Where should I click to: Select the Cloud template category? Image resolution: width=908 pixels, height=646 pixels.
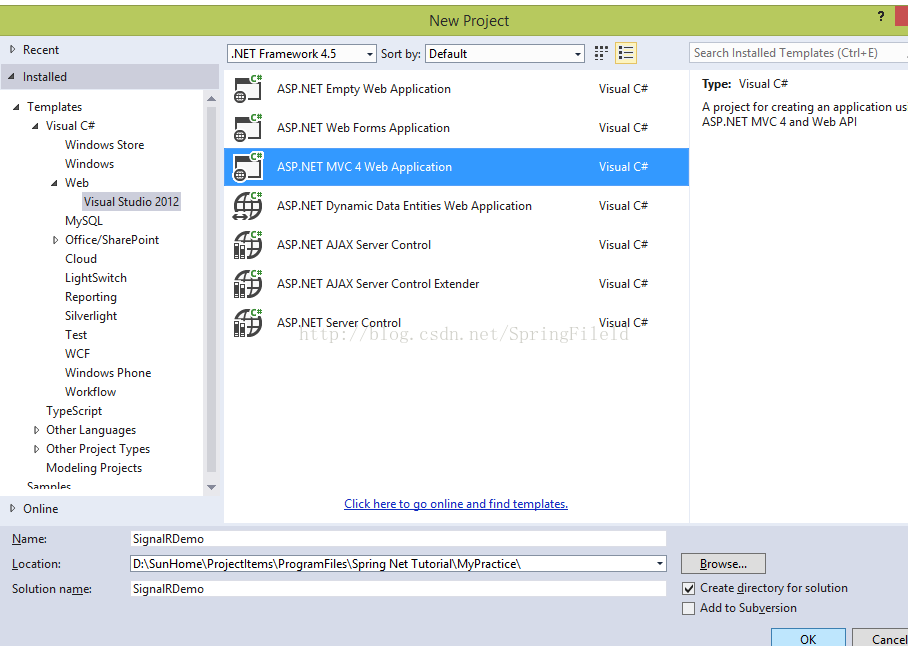point(80,259)
